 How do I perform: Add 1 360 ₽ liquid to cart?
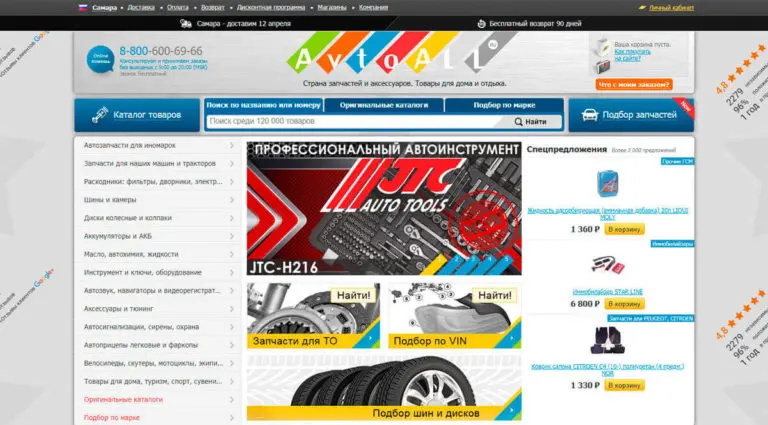pyautogui.click(x=624, y=229)
